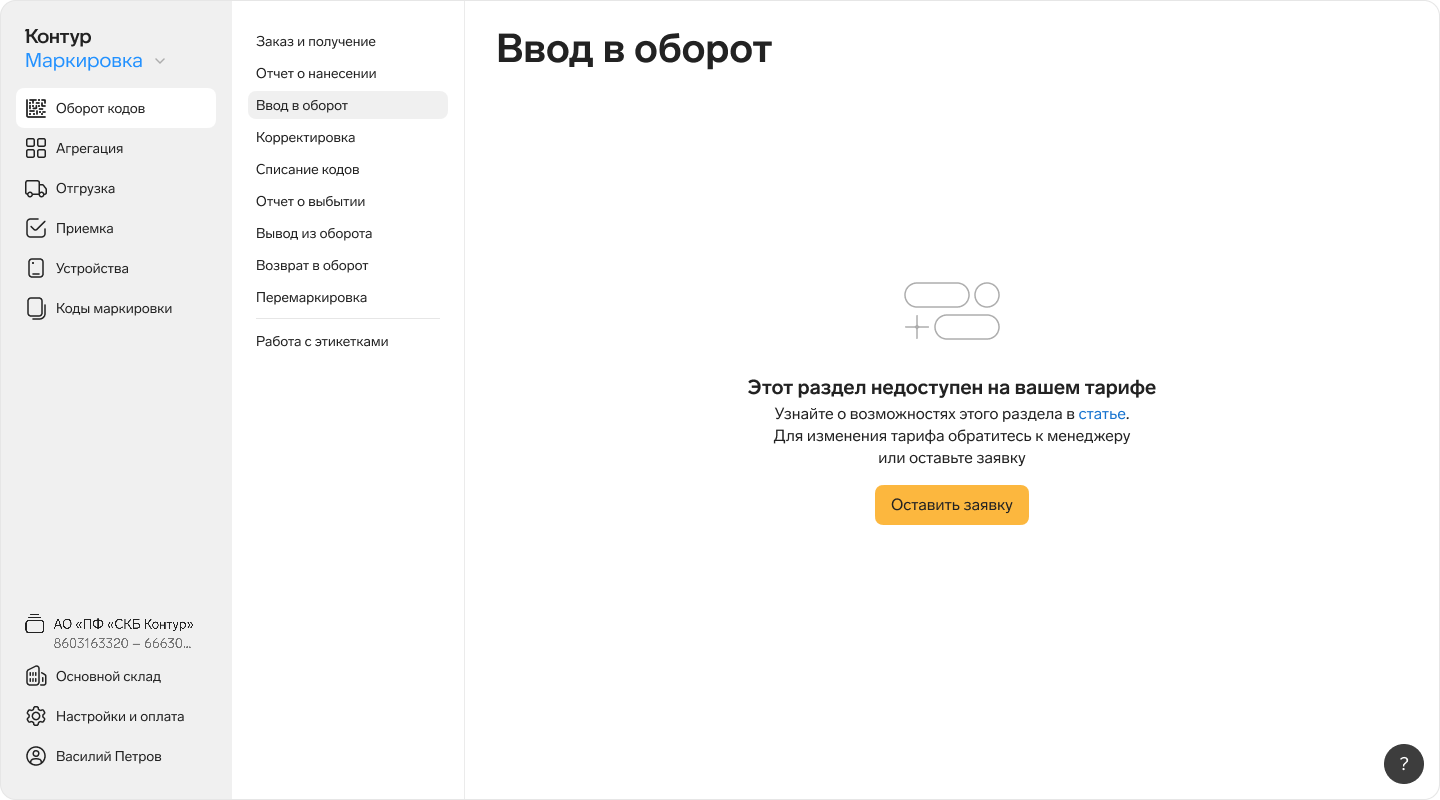This screenshot has width=1440, height=800.
Task: Open Работа с этикетками
Action: pyautogui.click(x=322, y=342)
